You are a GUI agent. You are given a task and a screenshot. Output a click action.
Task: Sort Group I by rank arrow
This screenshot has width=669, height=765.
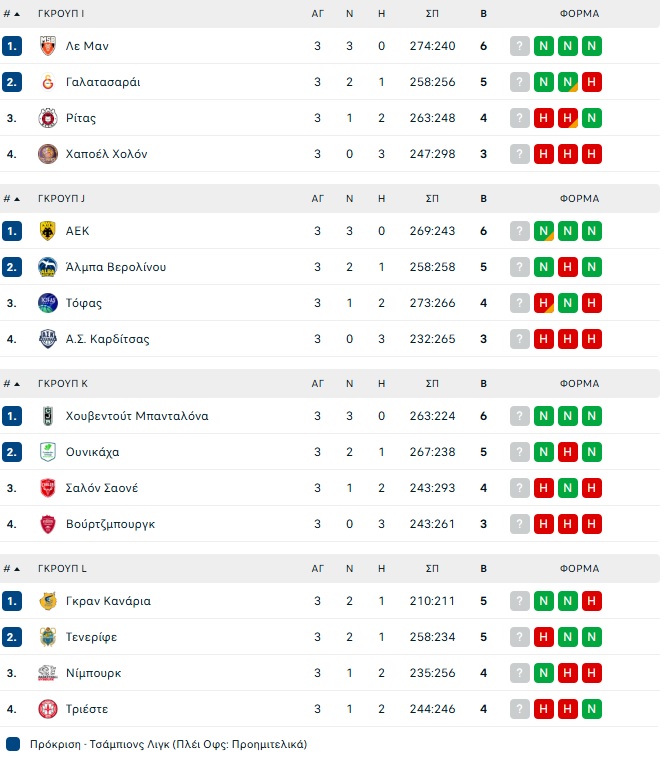17,14
